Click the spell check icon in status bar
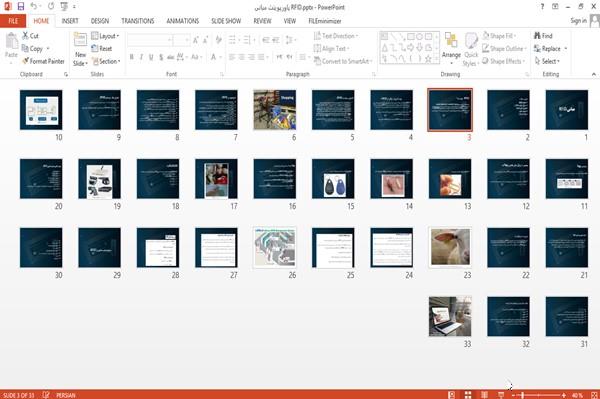 point(46,395)
